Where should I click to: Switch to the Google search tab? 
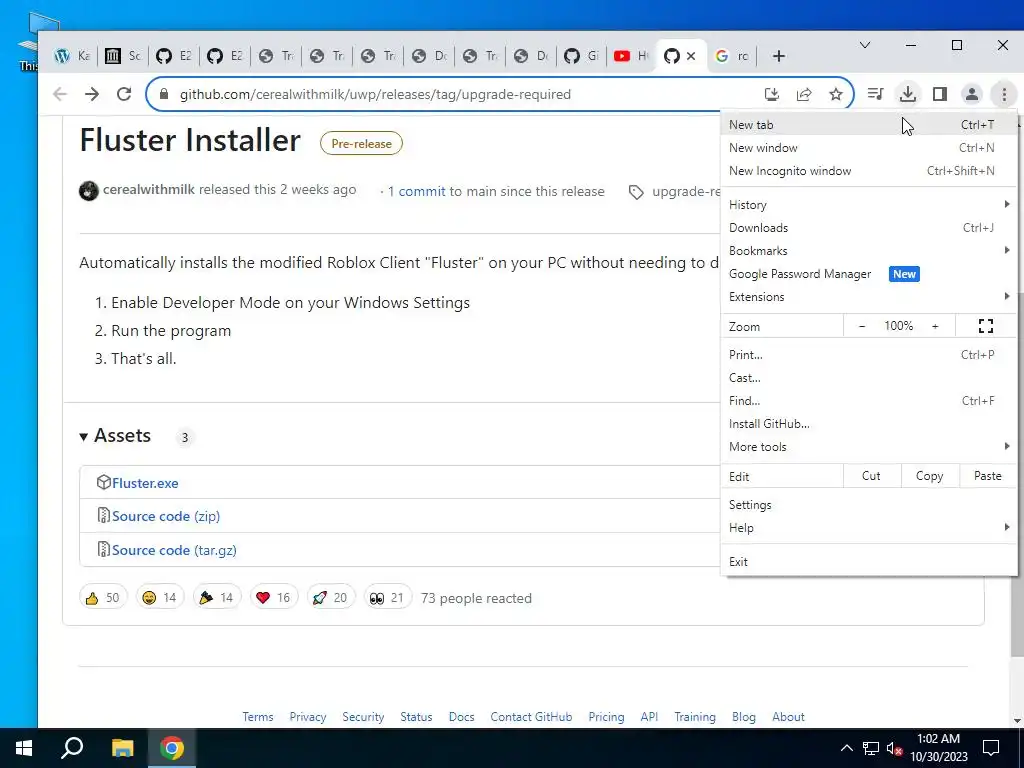(x=732, y=56)
